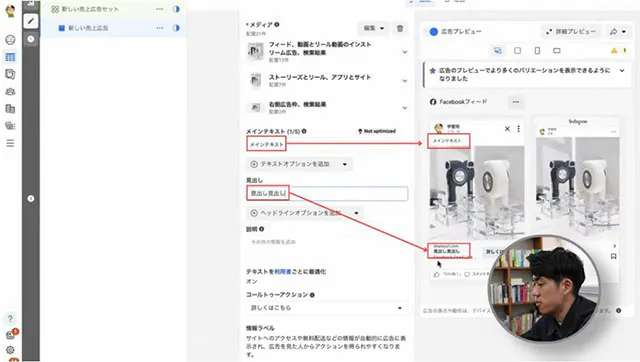Click the 説明 info icon
Image resolution: width=640 pixels, height=362 pixels.
[x=262, y=229]
